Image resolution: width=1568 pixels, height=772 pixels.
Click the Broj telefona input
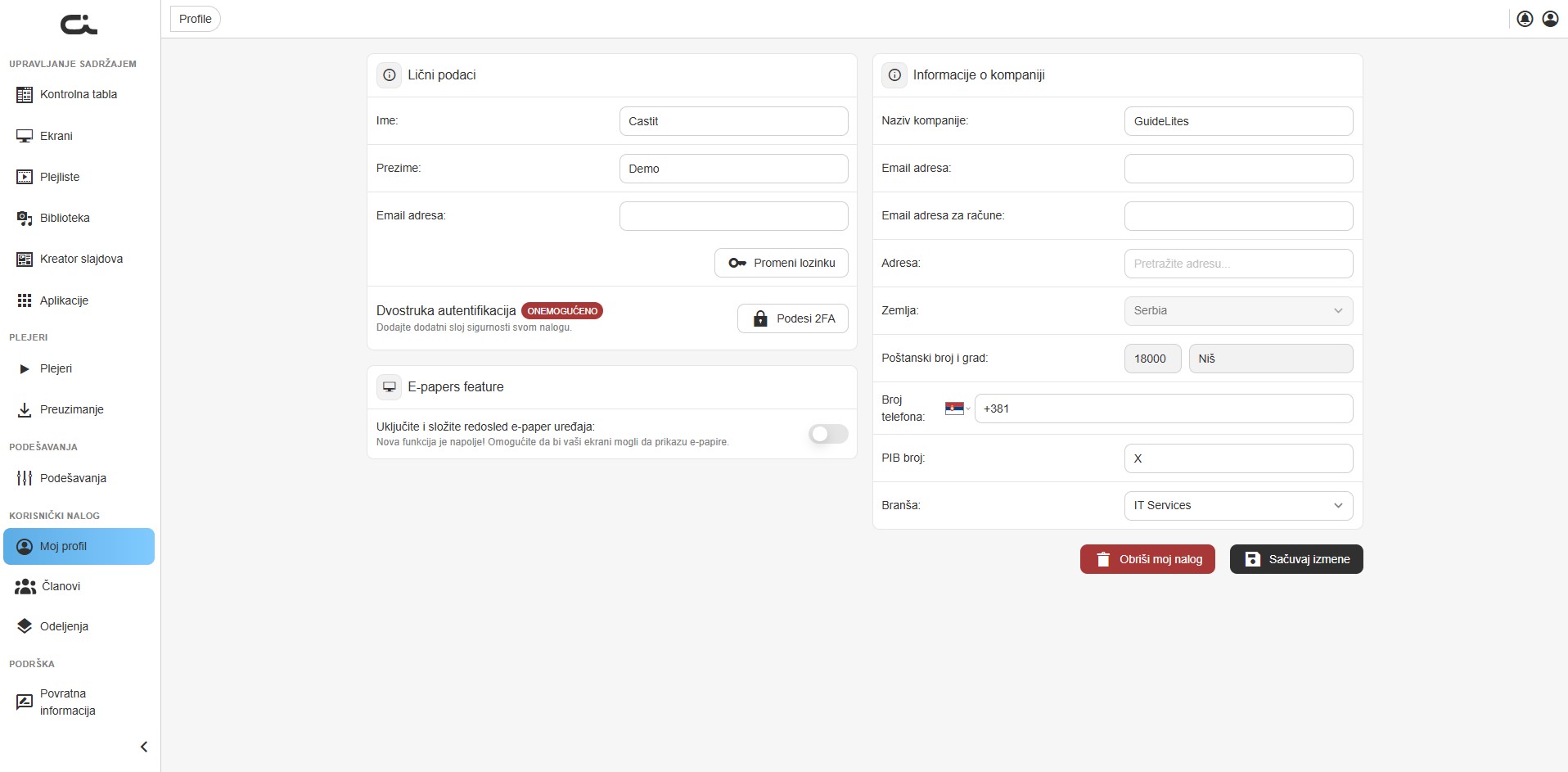point(1164,409)
